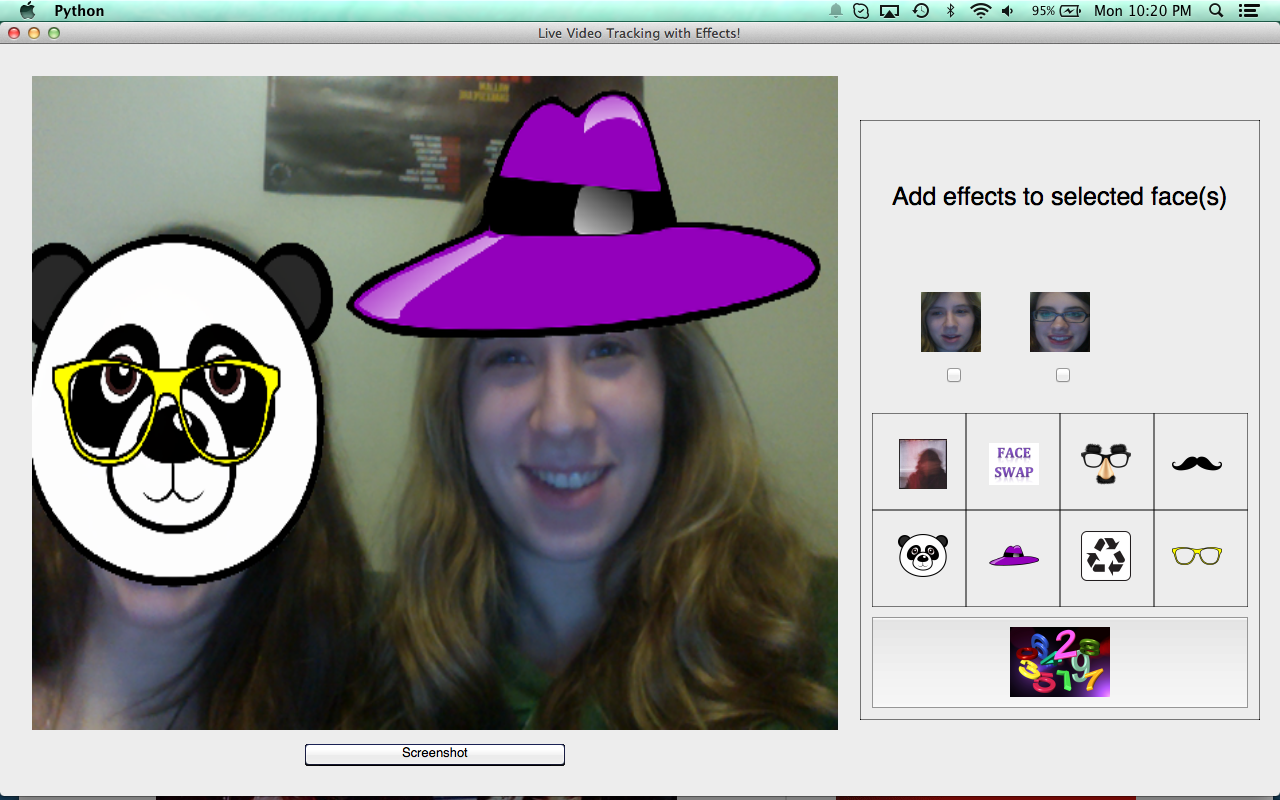Open Spotlight search in menu bar
Screen dimensions: 1280x800
tap(1216, 11)
